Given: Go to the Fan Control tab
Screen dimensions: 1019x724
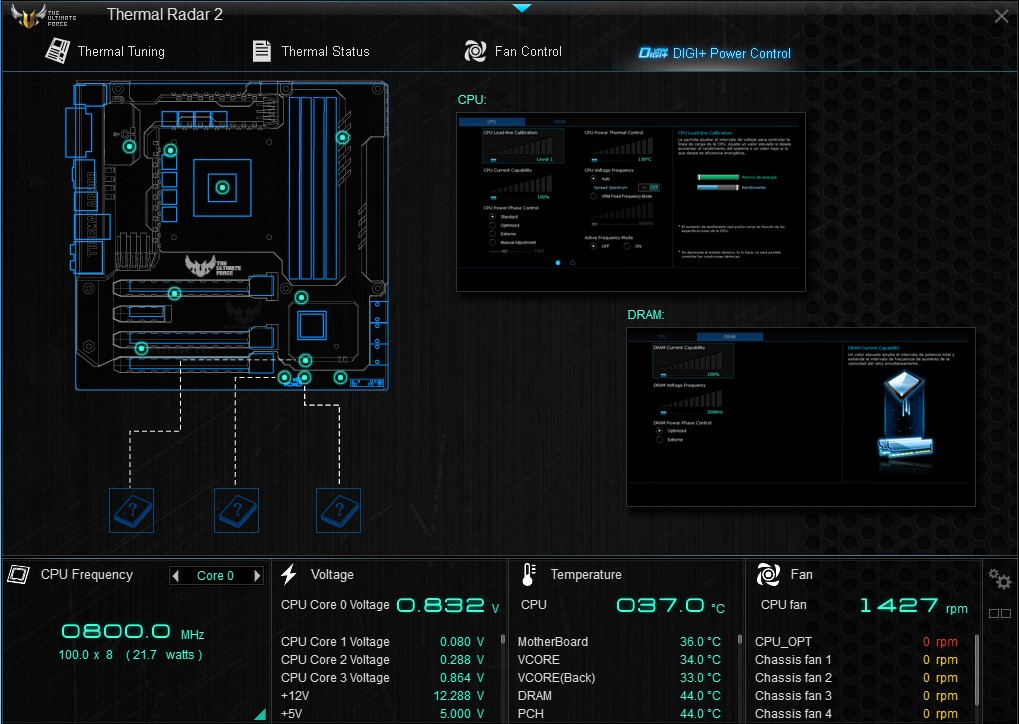Looking at the screenshot, I should pos(513,51).
